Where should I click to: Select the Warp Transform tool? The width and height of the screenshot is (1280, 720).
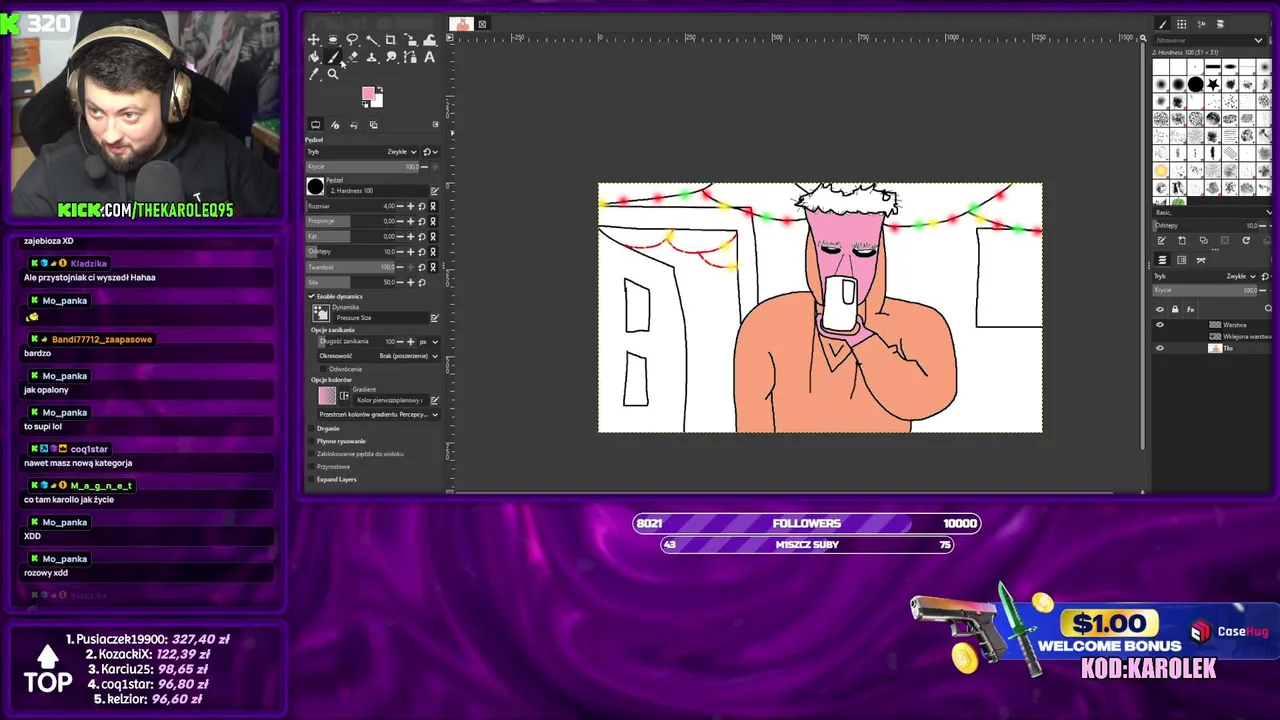tap(430, 40)
